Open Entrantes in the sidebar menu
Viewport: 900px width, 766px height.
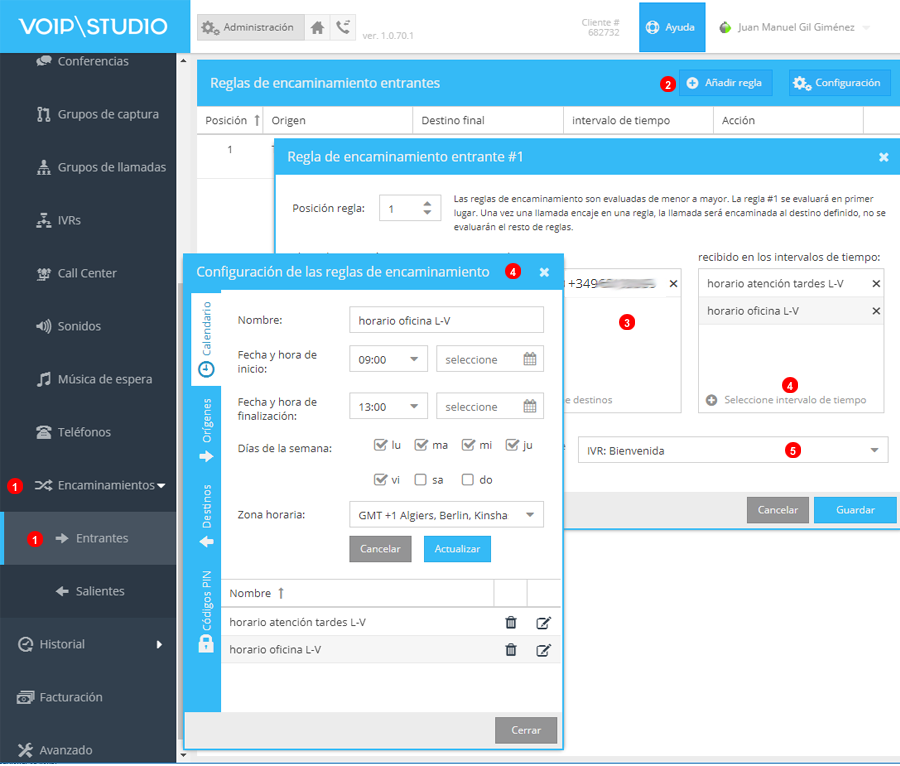(102, 538)
